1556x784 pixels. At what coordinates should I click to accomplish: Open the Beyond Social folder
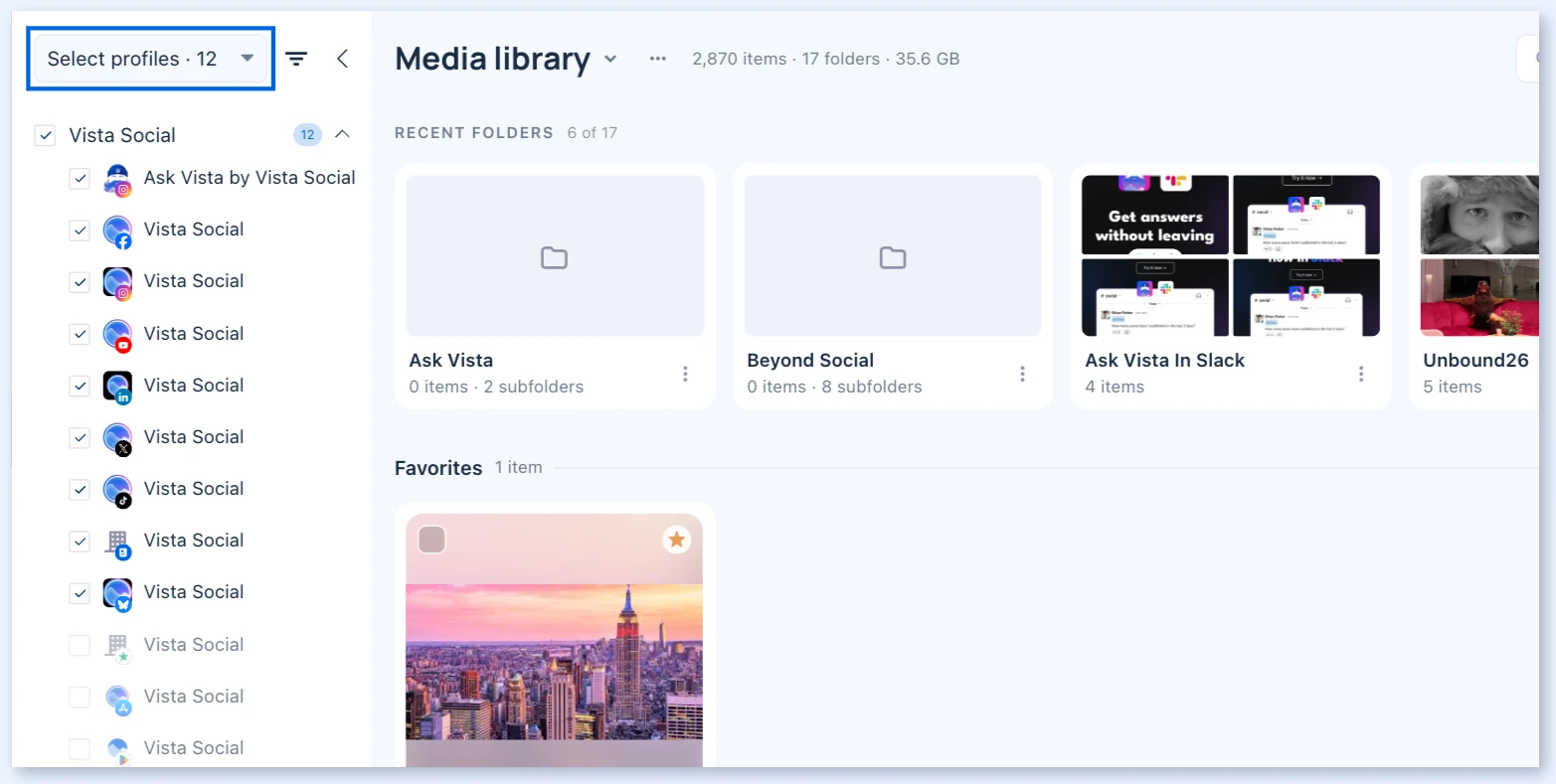[893, 286]
